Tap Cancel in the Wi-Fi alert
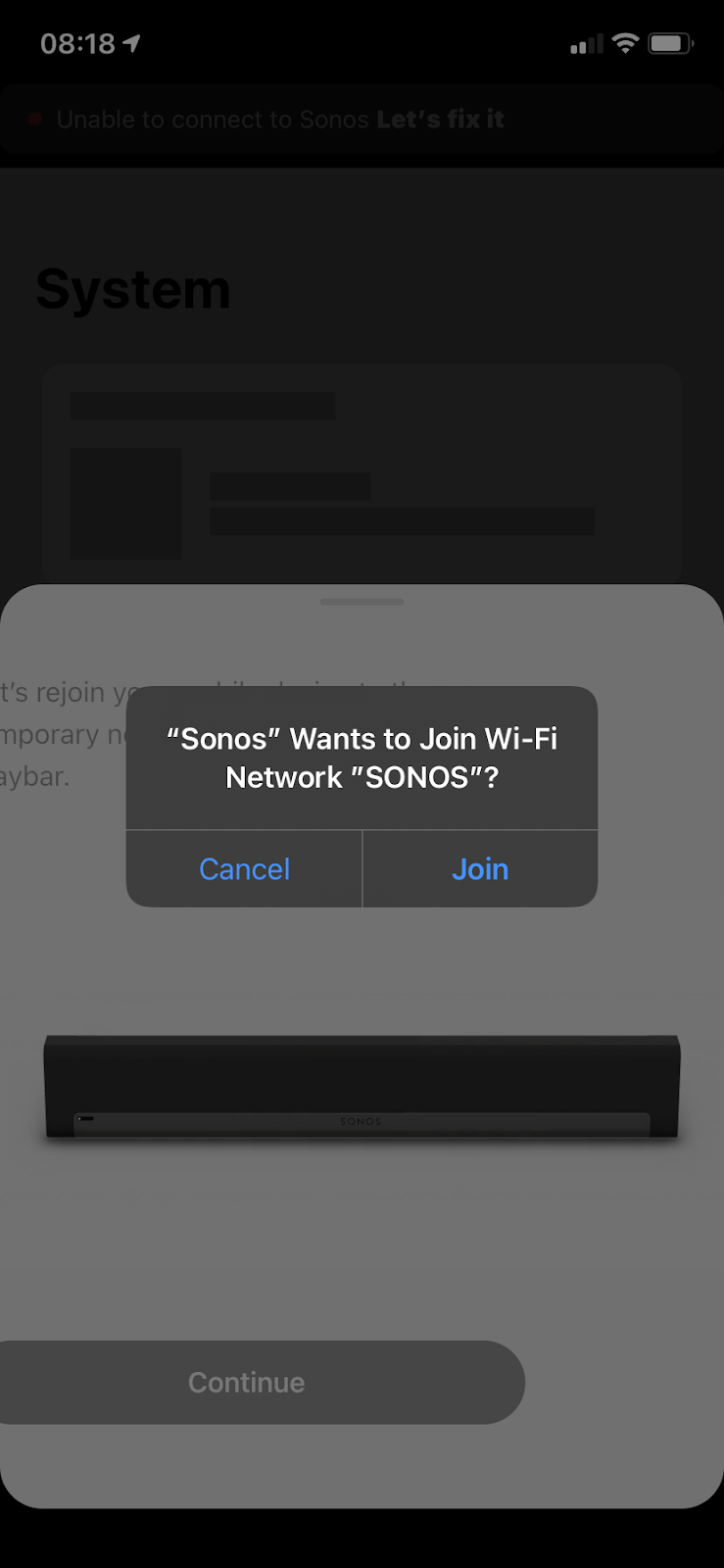Screen dimensions: 724x1568 coord(244,869)
